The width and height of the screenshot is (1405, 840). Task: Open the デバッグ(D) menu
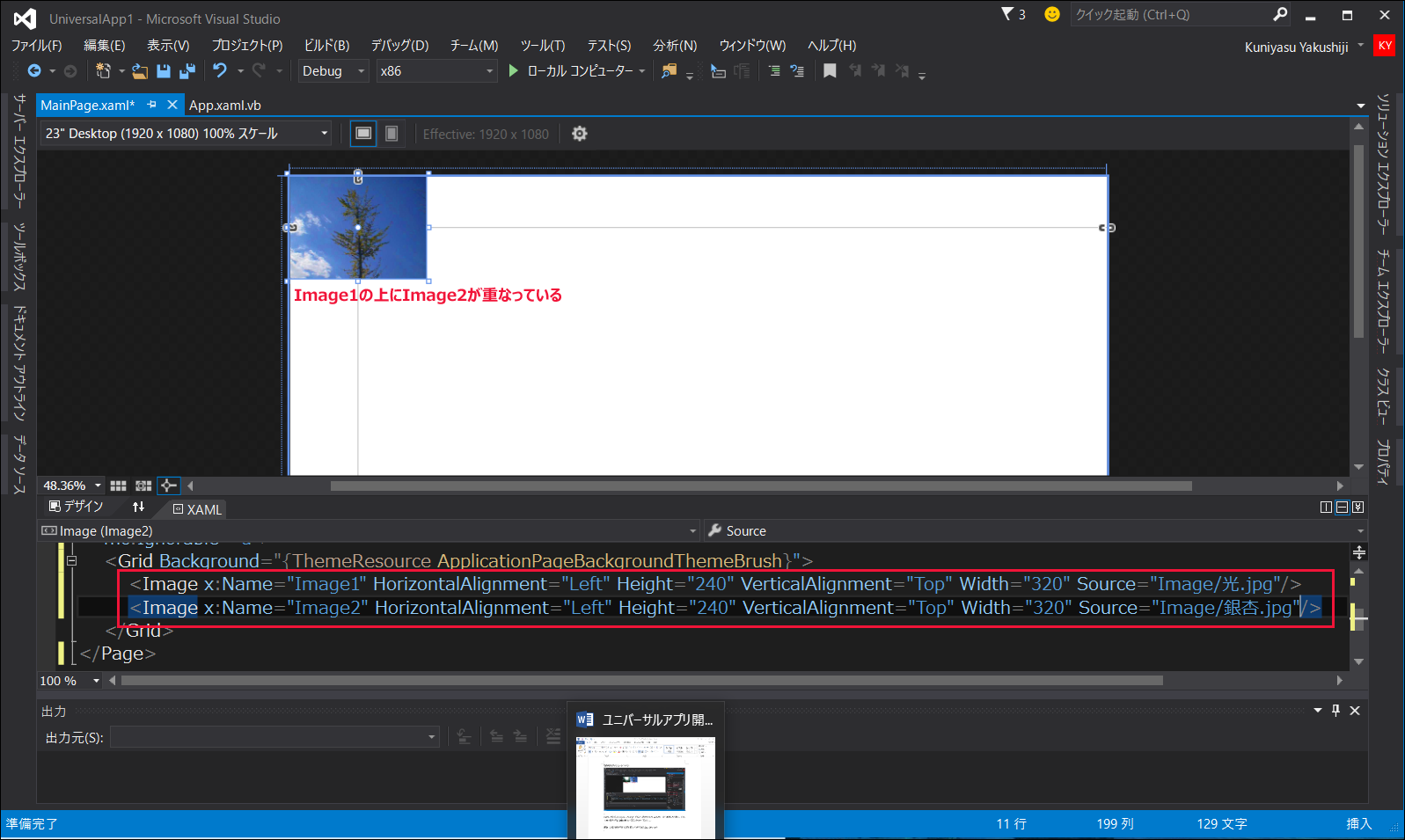[x=399, y=46]
